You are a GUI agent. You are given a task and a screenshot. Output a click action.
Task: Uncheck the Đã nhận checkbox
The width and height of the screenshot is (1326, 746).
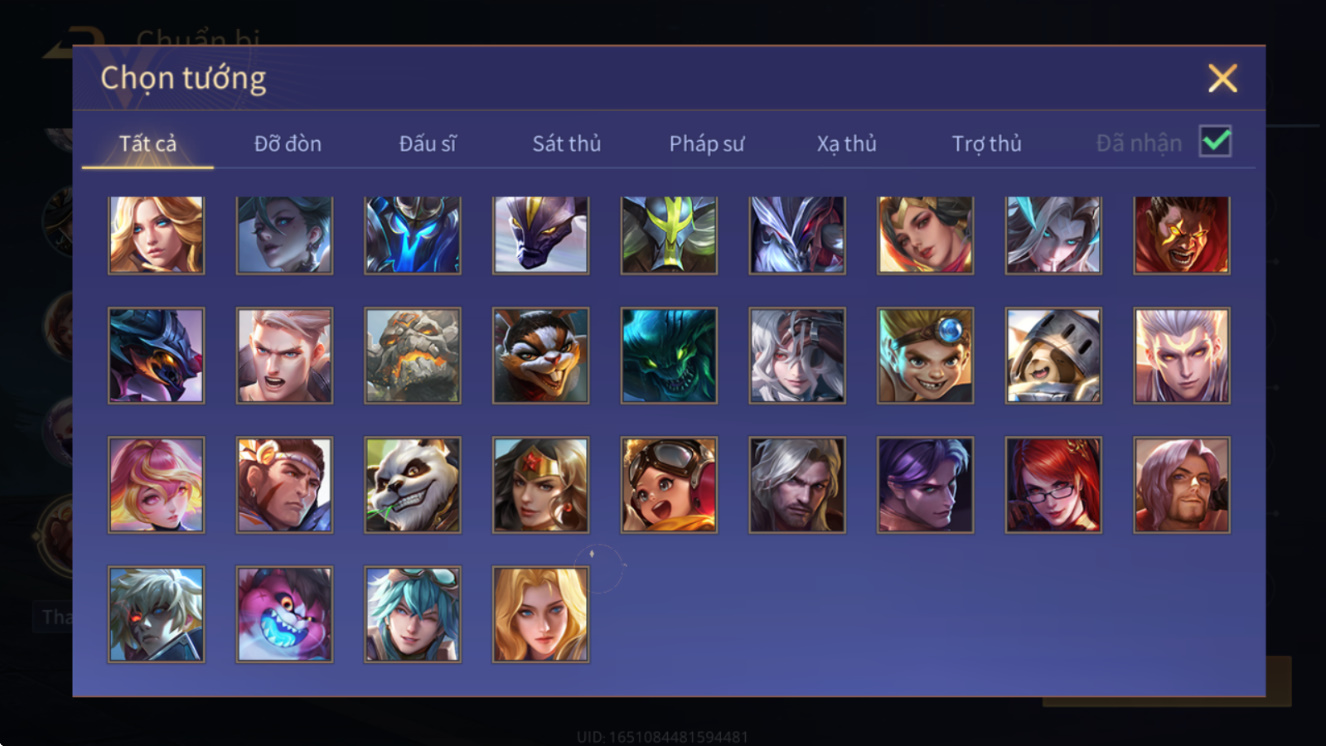[1216, 142]
